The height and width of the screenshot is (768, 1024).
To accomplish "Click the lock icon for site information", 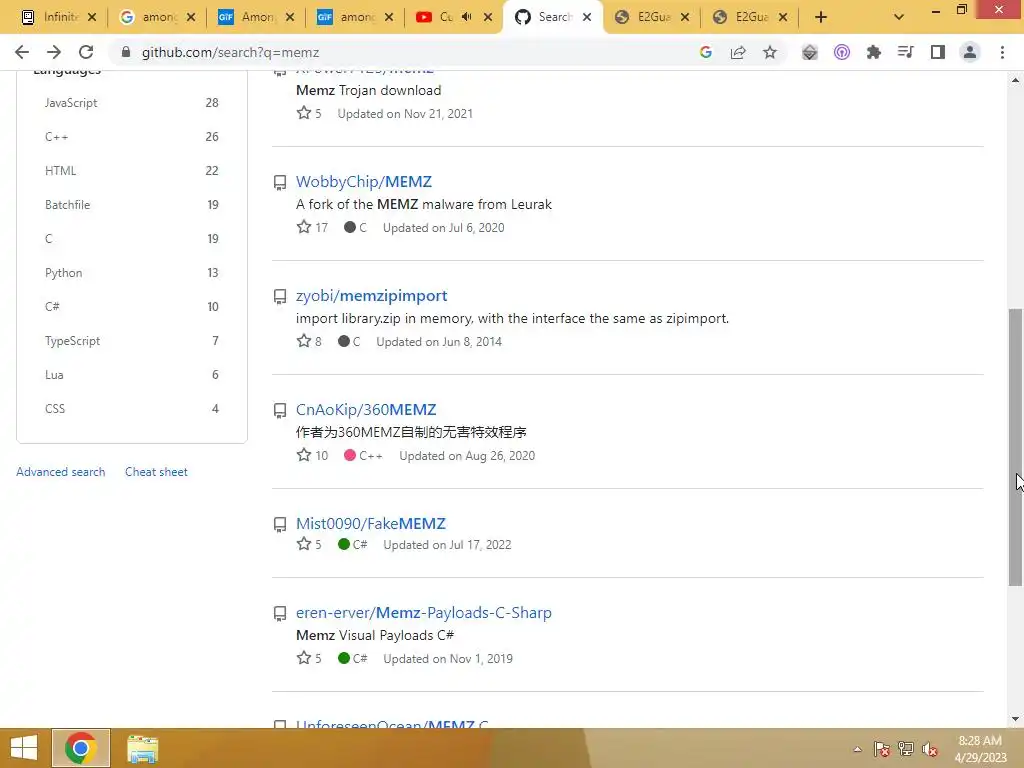I will click(126, 52).
